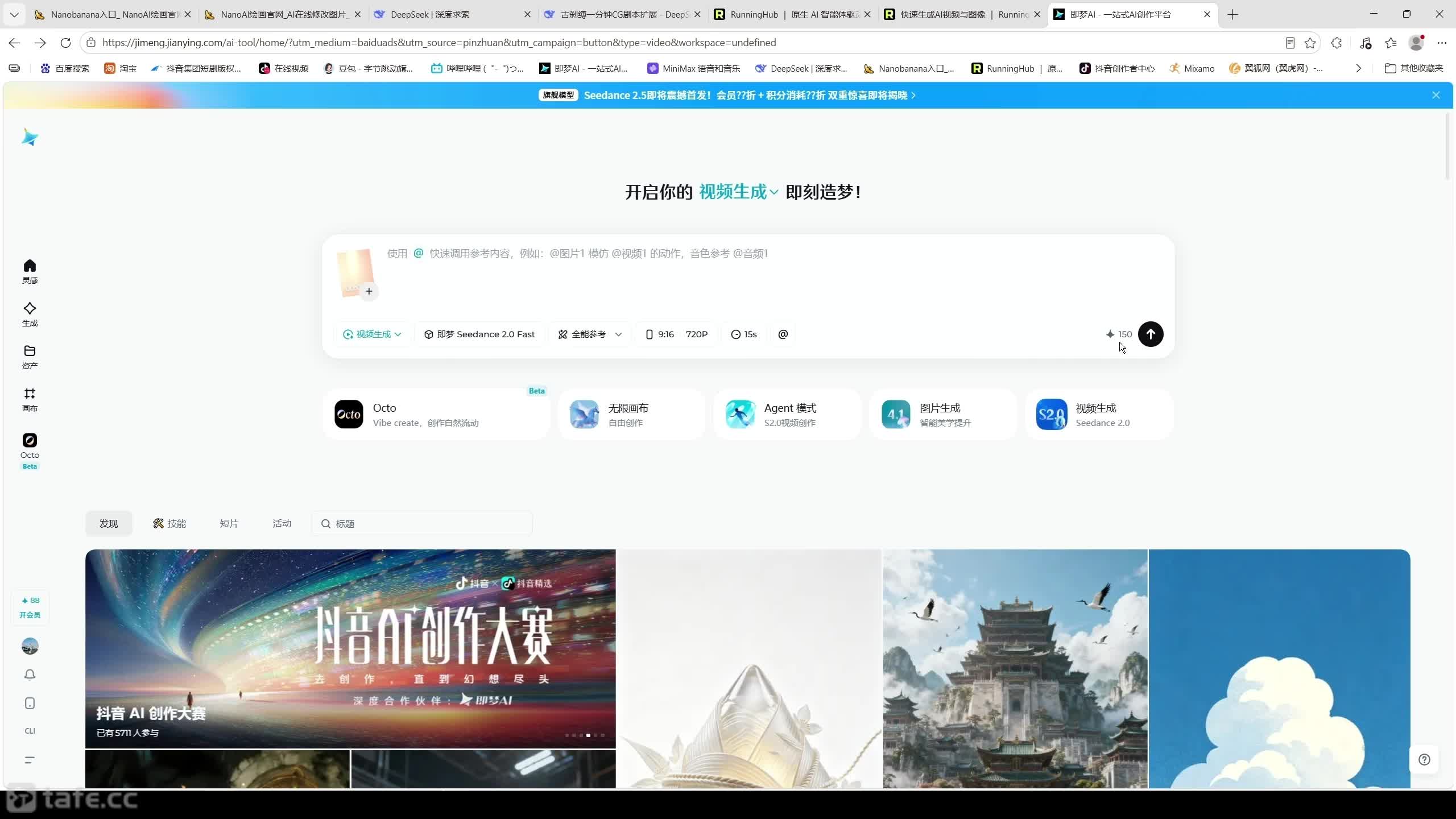The image size is (1456, 819).
Task: Open the 视频生成 Seedance 2.0 card
Action: (1099, 415)
